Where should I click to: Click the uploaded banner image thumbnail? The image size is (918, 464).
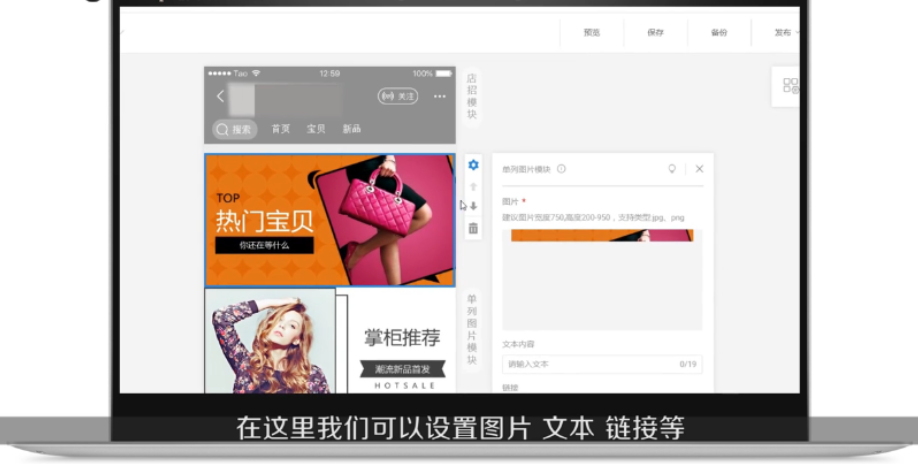tap(602, 235)
